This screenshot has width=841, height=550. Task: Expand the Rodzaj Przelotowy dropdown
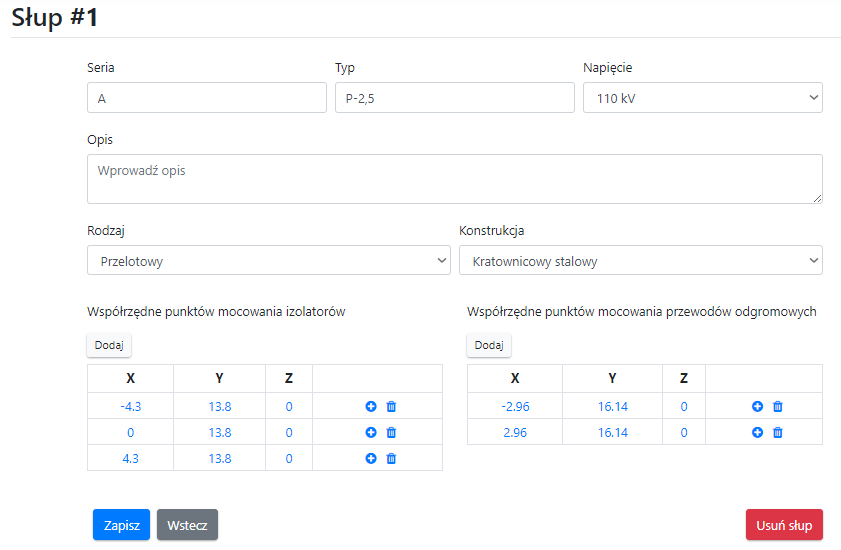pyautogui.click(x=268, y=261)
